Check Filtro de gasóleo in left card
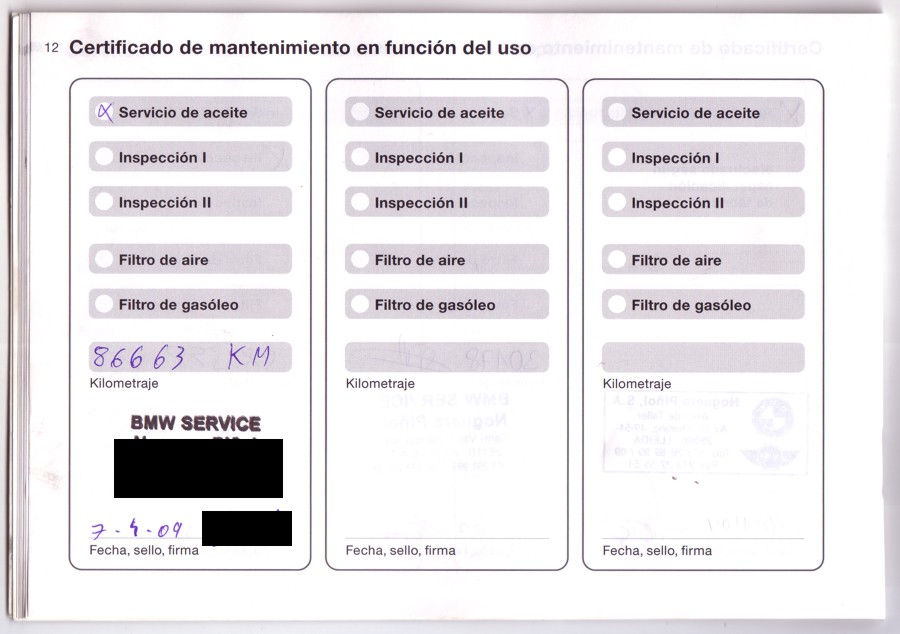Image resolution: width=900 pixels, height=634 pixels. click(104, 304)
